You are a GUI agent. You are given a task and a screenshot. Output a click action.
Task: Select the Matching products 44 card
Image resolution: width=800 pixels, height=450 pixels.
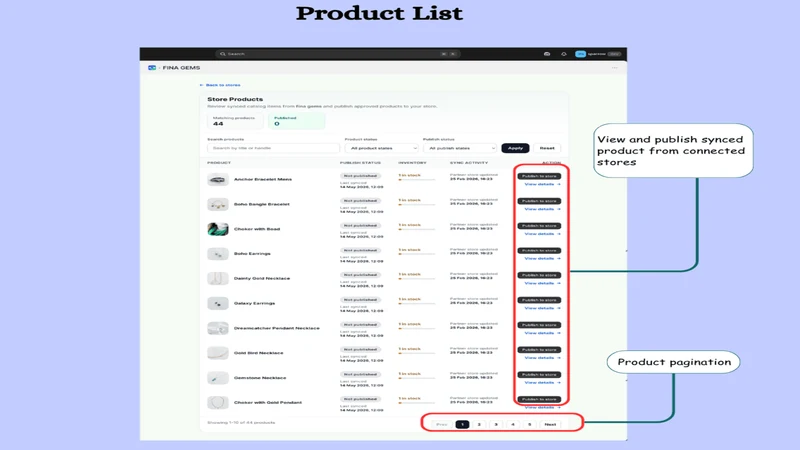(235, 121)
